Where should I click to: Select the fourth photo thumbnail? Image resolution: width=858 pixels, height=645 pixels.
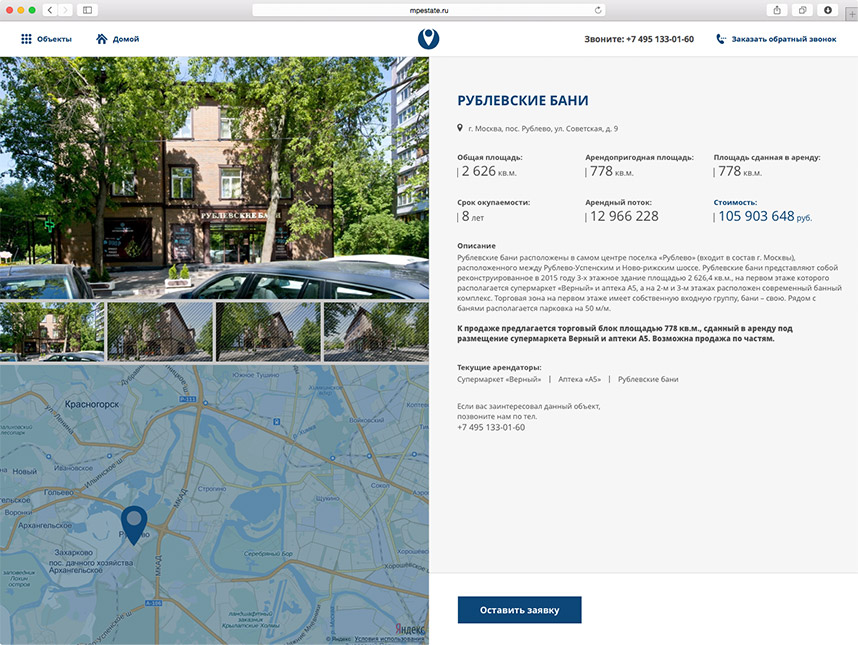pos(376,332)
